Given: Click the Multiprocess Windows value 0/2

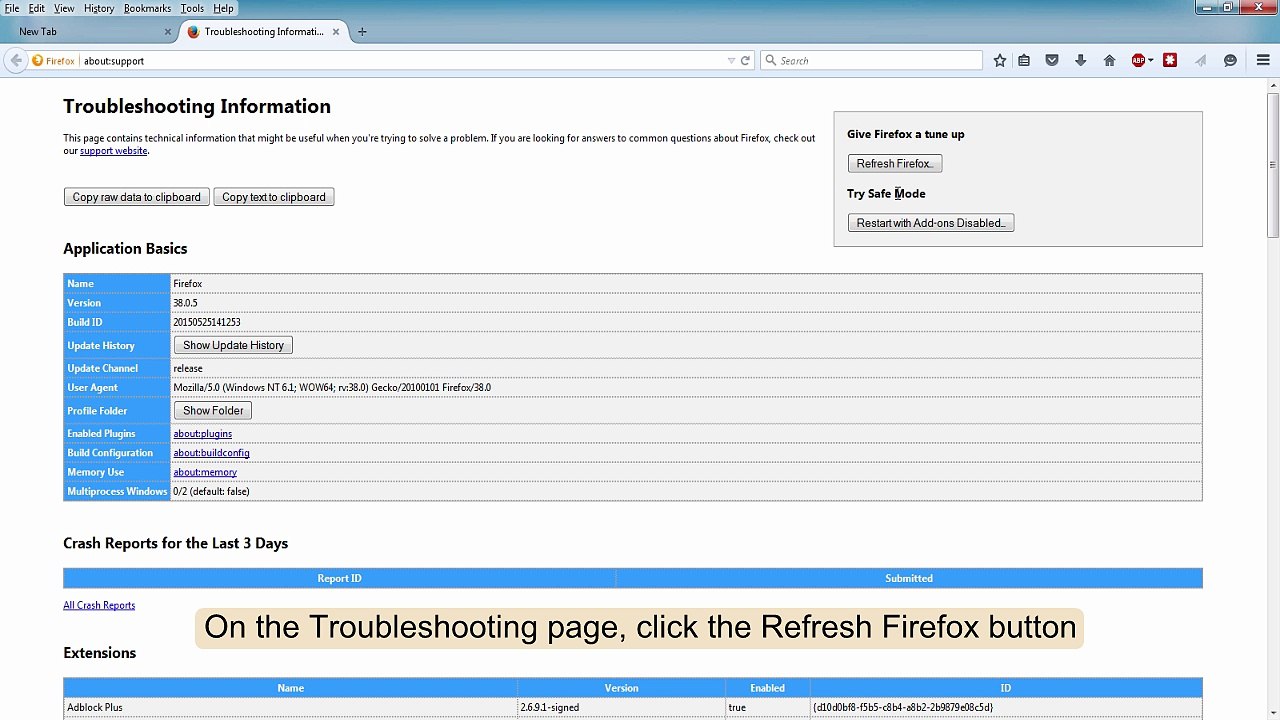Looking at the screenshot, I should [211, 492].
